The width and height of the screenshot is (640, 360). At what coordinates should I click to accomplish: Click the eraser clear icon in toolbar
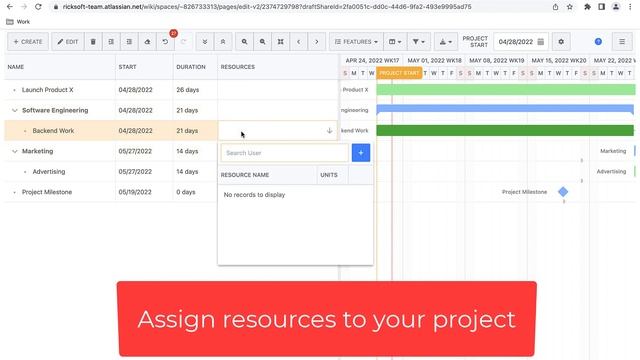click(147, 42)
